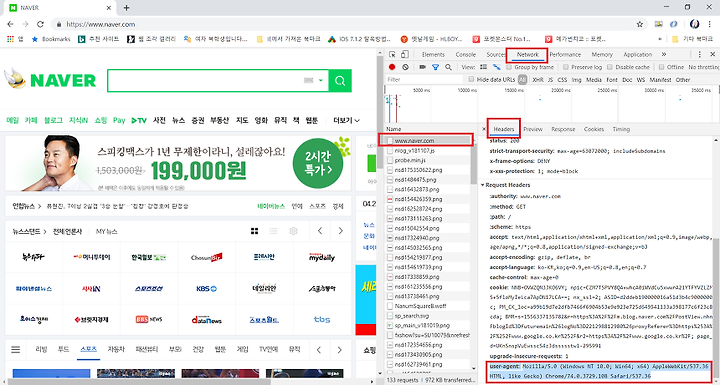Switch to the Preview tab
This screenshot has height=385, width=720.
point(533,129)
